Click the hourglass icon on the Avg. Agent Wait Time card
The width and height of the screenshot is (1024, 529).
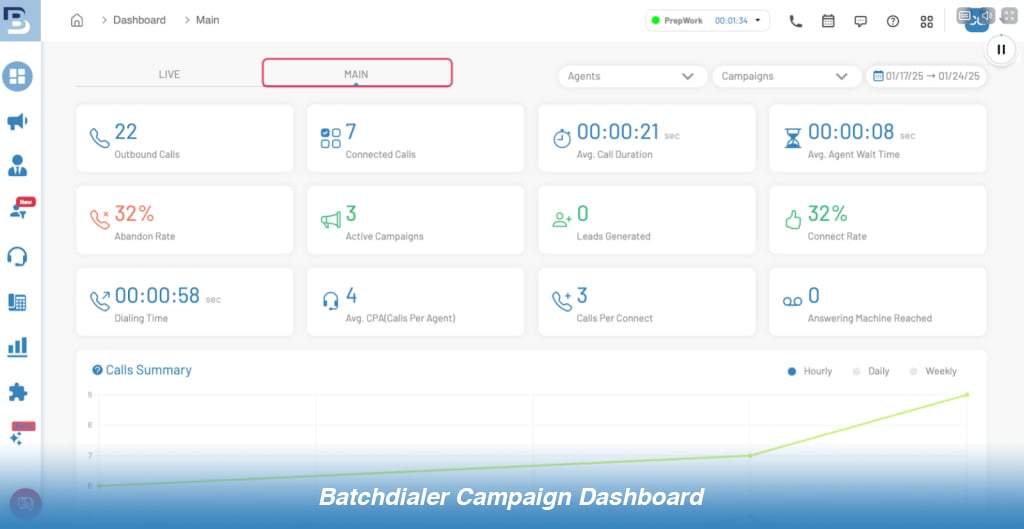[x=793, y=138]
